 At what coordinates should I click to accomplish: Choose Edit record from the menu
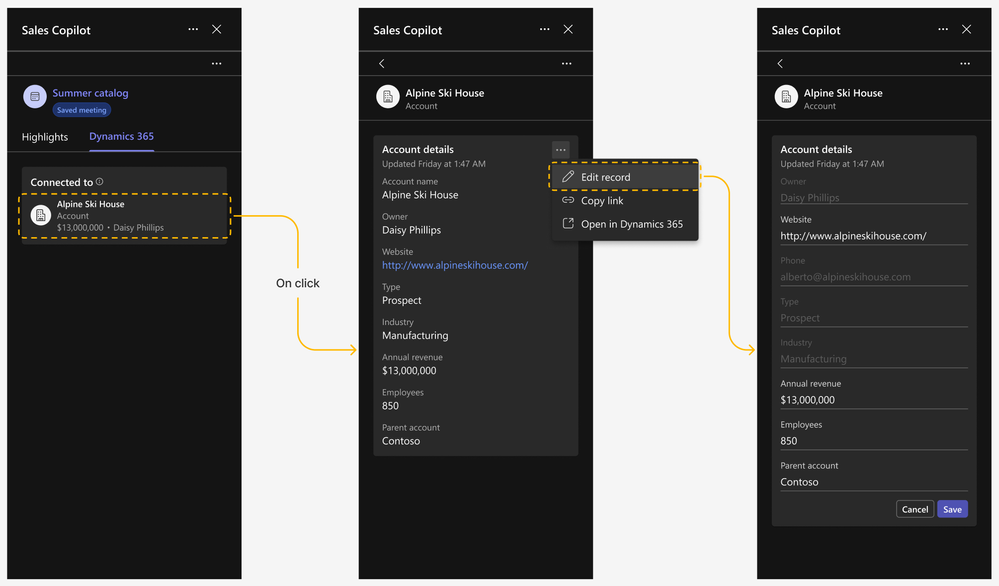point(624,177)
